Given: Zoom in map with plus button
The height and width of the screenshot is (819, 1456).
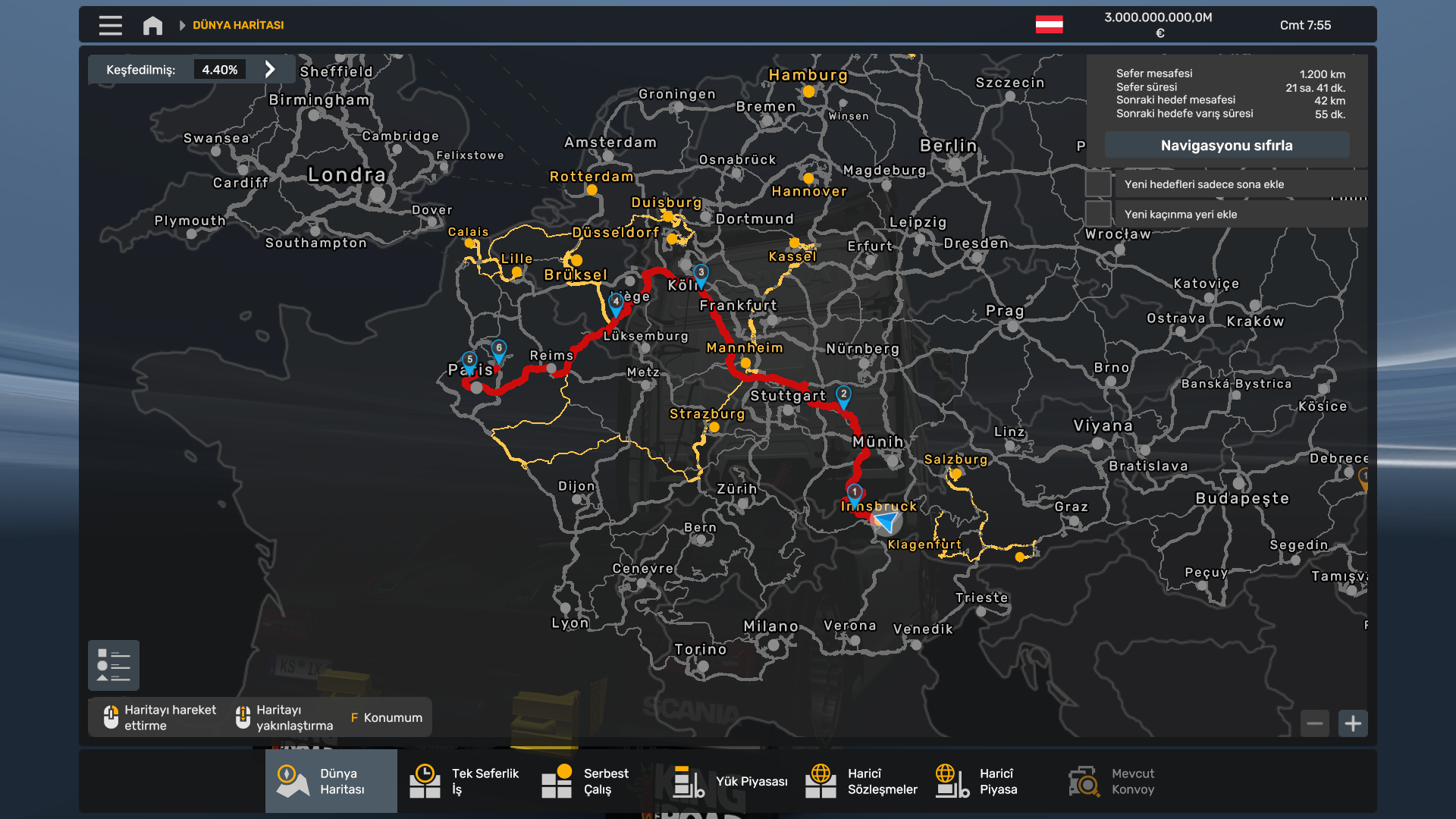Looking at the screenshot, I should tap(1353, 723).
